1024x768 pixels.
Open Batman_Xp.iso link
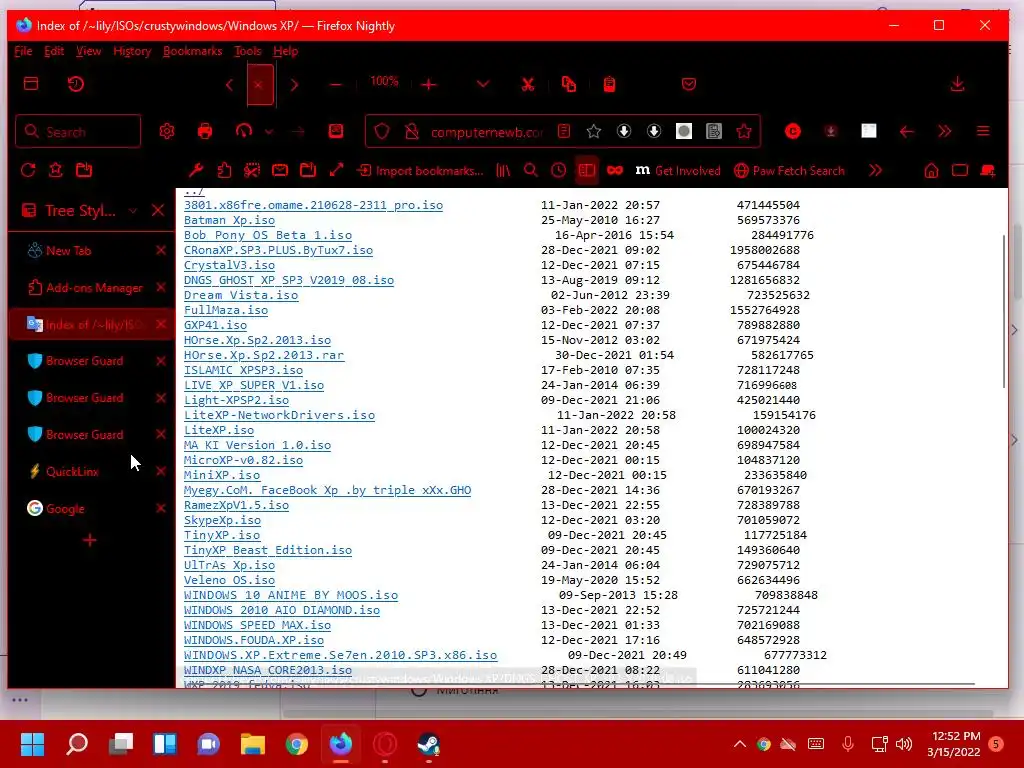[x=229, y=220]
